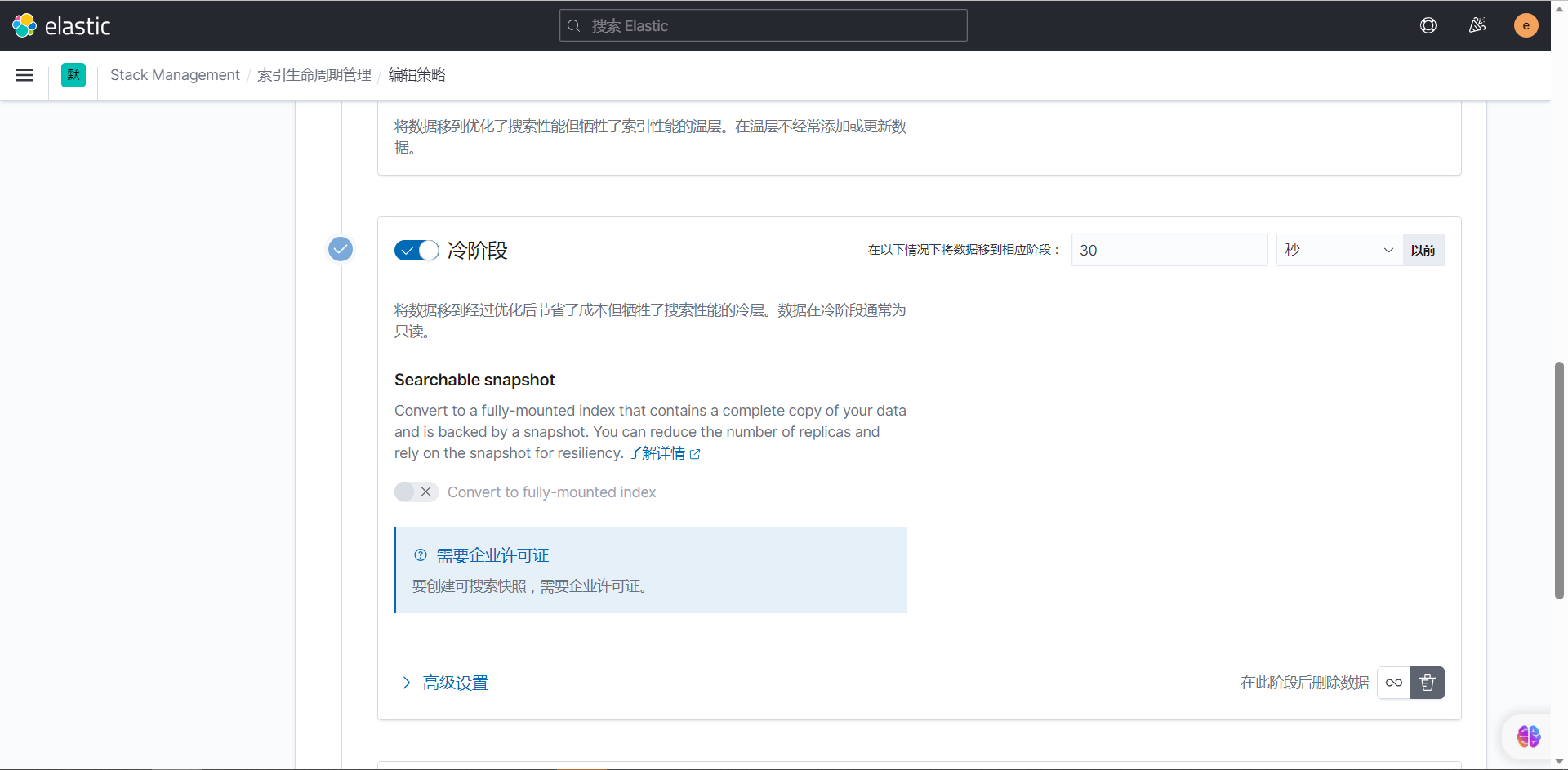Open the time unit dropdown showing 秒
Screen dimensions: 1568x770
pyautogui.click(x=1339, y=250)
